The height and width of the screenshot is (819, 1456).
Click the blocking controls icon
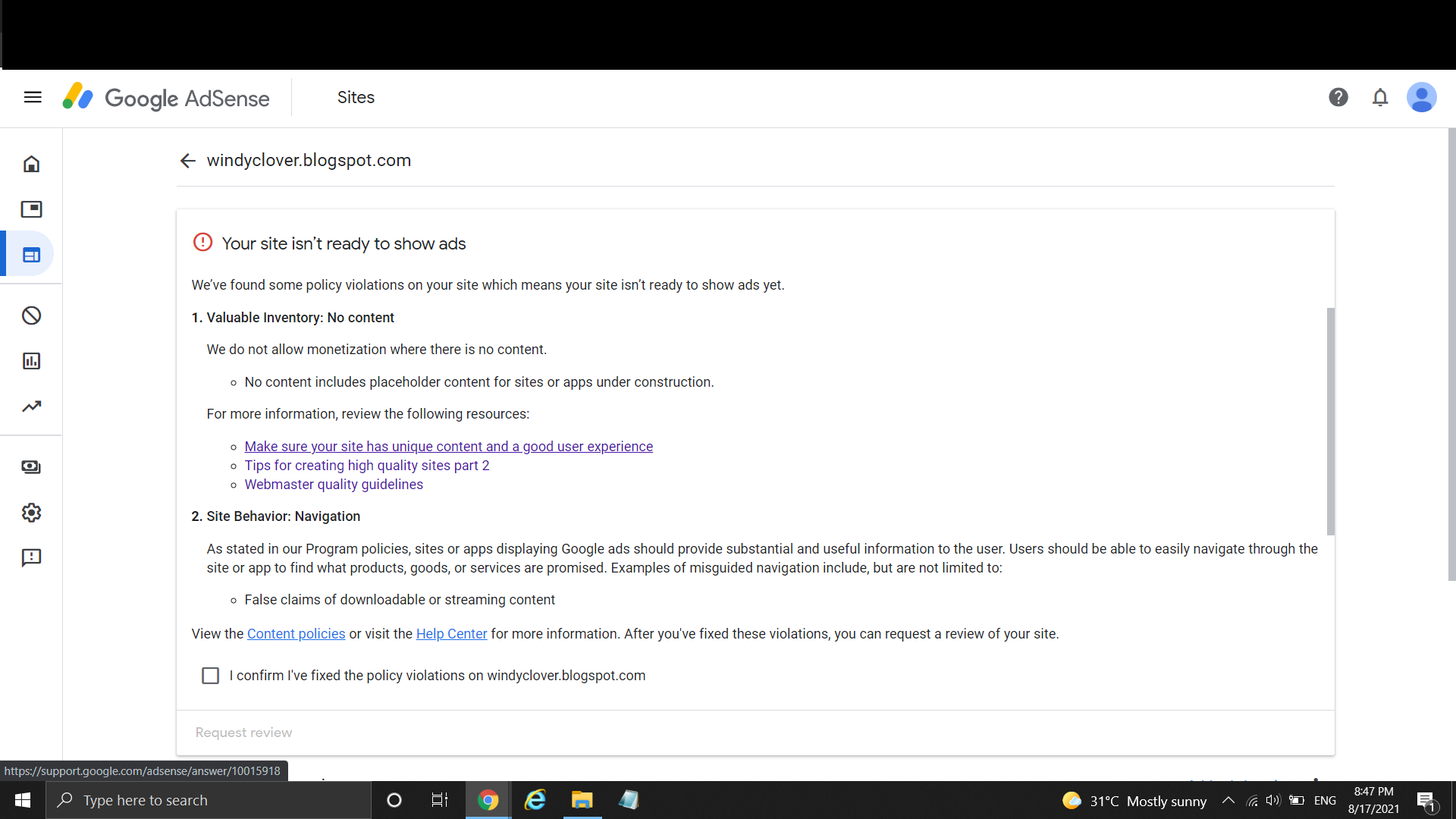pyautogui.click(x=31, y=315)
